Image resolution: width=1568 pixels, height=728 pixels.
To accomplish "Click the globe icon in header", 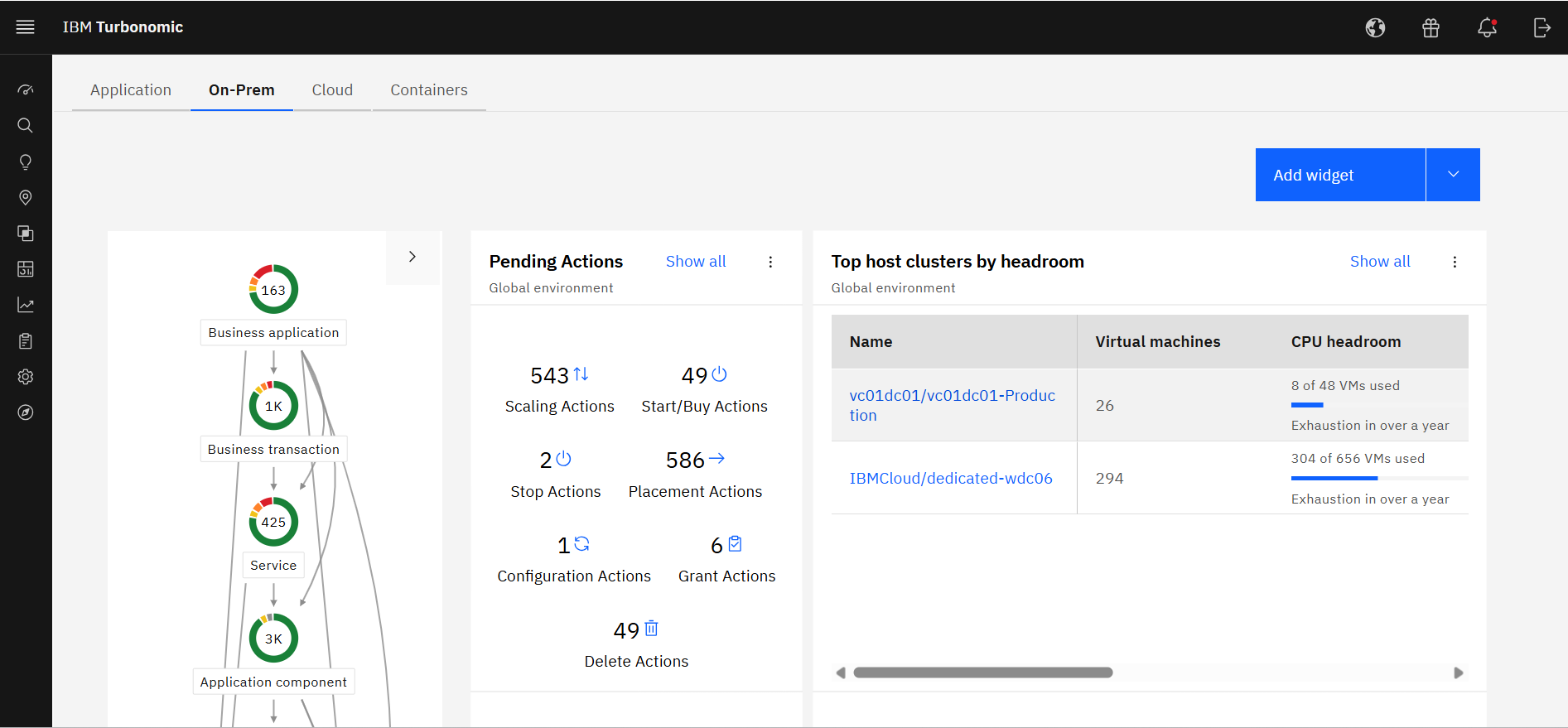I will coord(1375,27).
